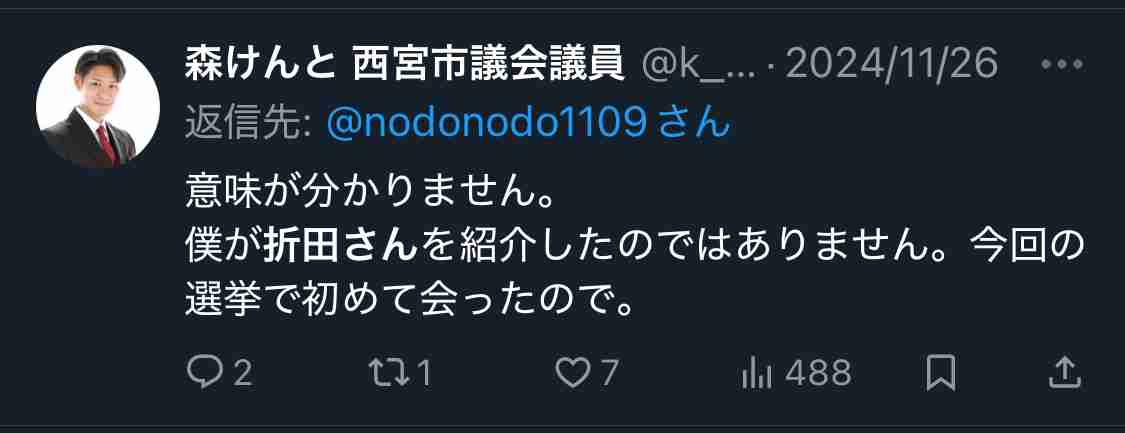Click the 返信先: label
Viewport: 1125px width, 433px height.
pyautogui.click(x=248, y=125)
